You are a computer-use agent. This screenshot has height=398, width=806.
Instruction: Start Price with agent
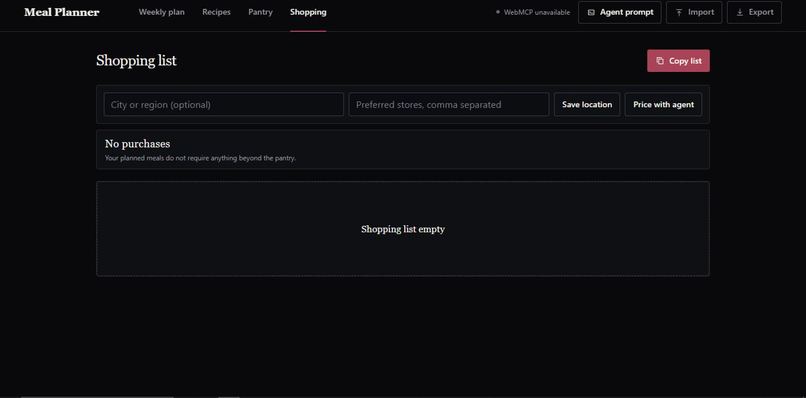click(664, 104)
